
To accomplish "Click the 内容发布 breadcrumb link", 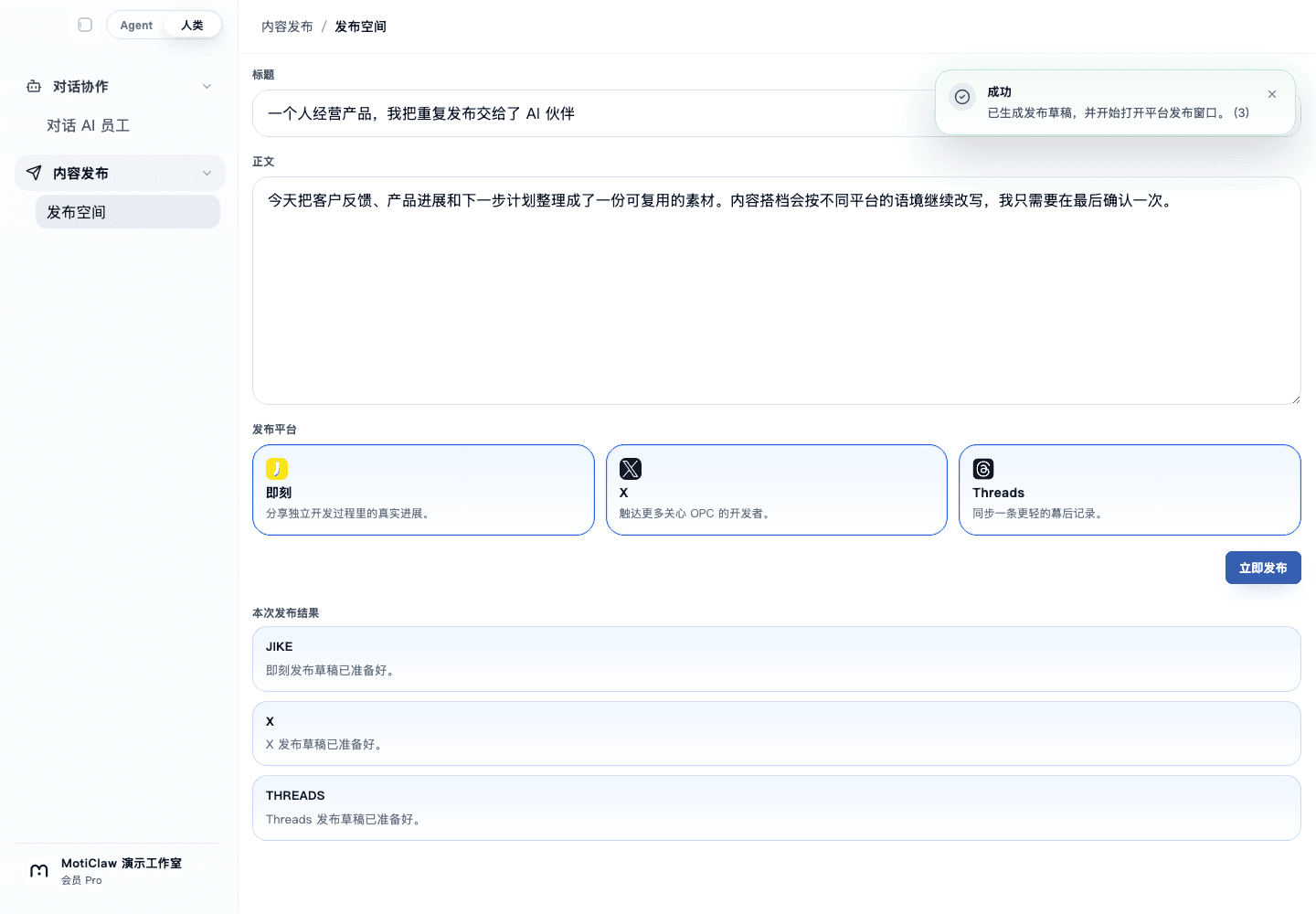I will click(287, 27).
